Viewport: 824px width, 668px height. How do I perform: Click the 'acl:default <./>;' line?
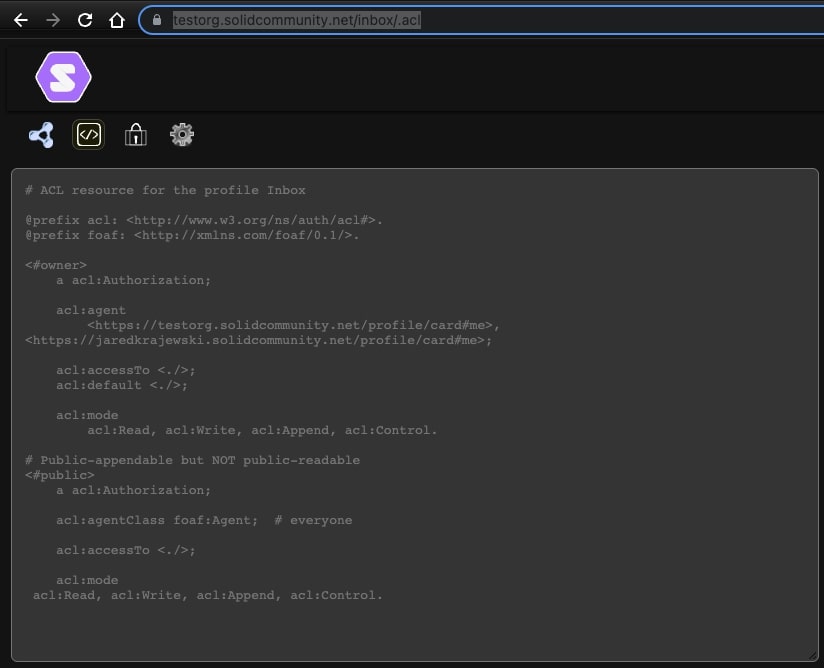click(x=122, y=385)
